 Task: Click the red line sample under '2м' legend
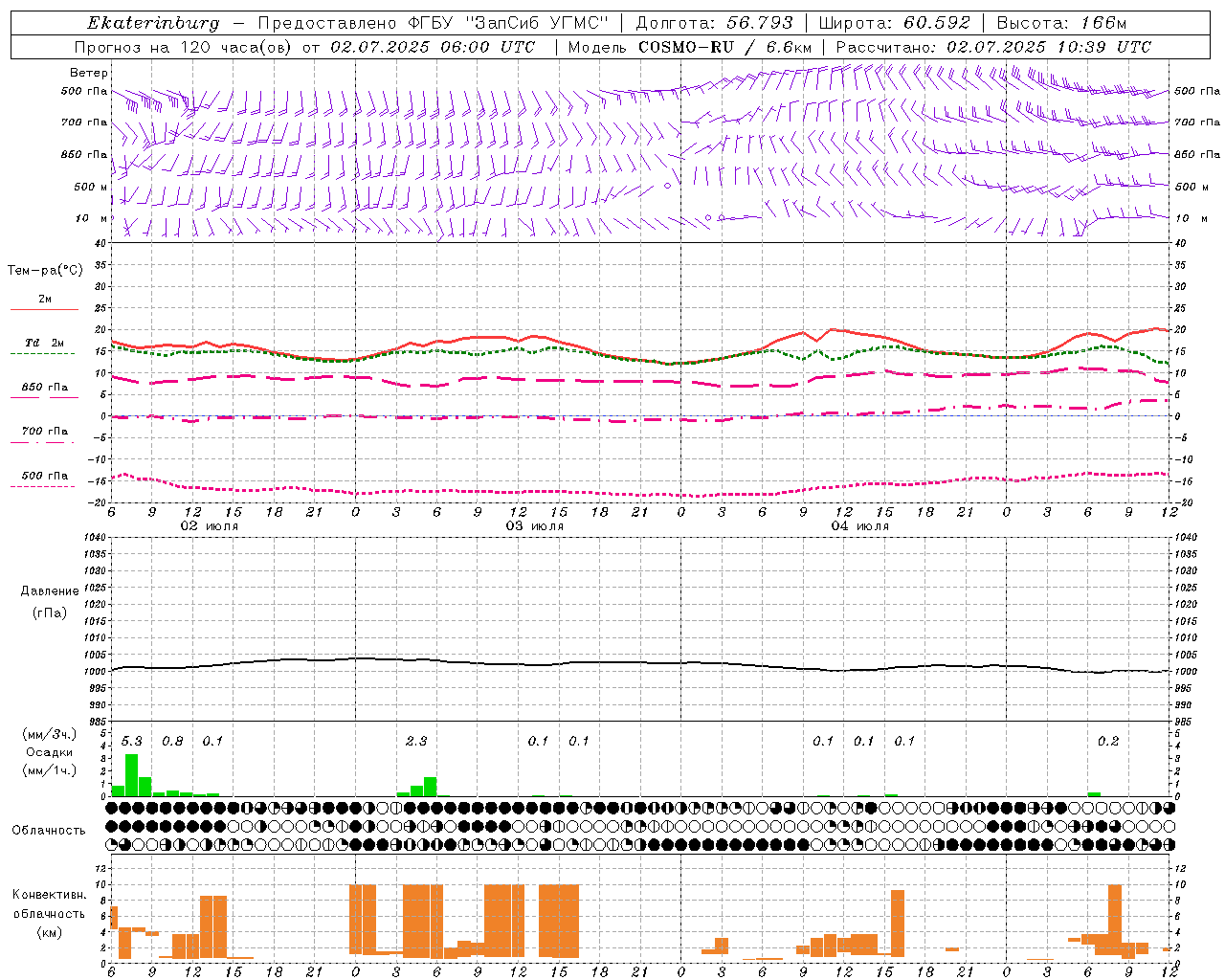44,310
